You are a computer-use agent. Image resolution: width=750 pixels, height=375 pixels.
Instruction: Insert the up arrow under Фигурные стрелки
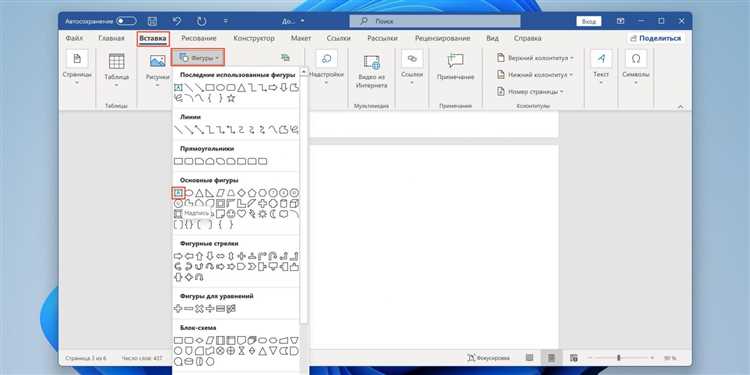199,256
